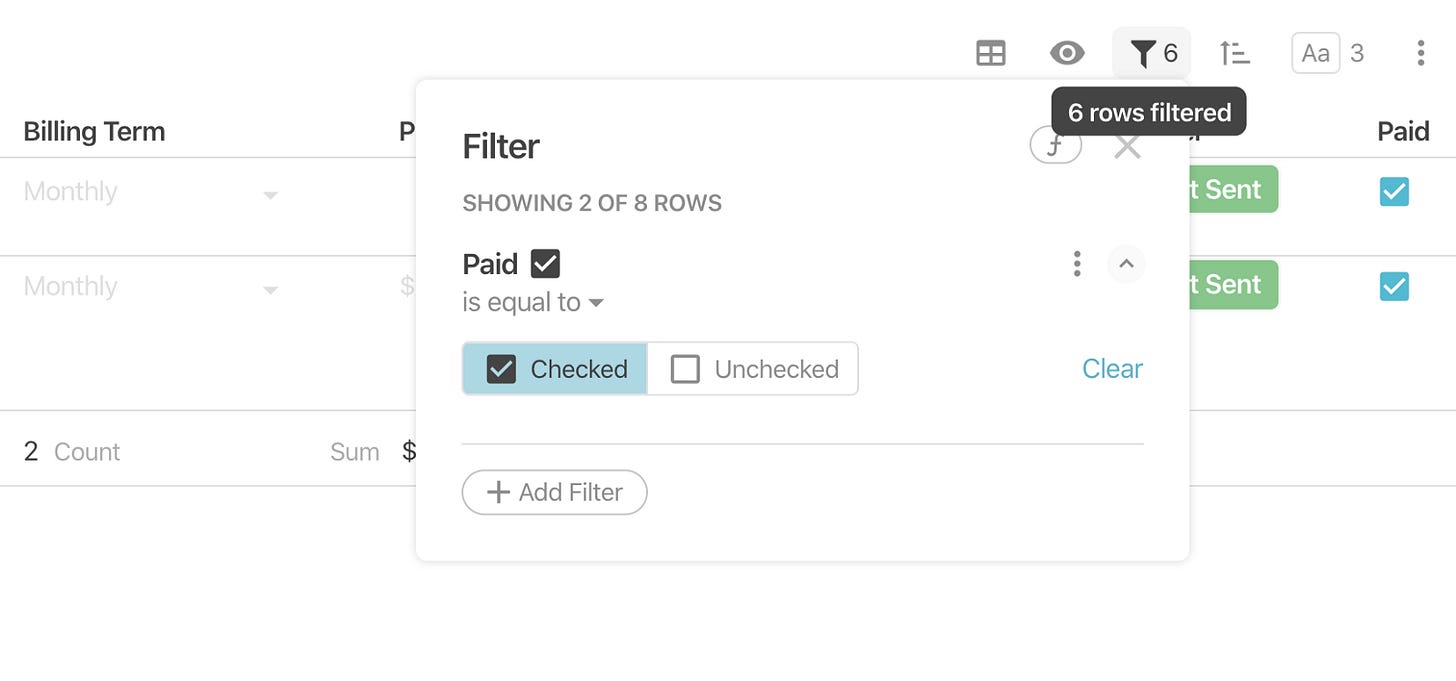Open second row Monthly billing term dropdown

point(150,287)
